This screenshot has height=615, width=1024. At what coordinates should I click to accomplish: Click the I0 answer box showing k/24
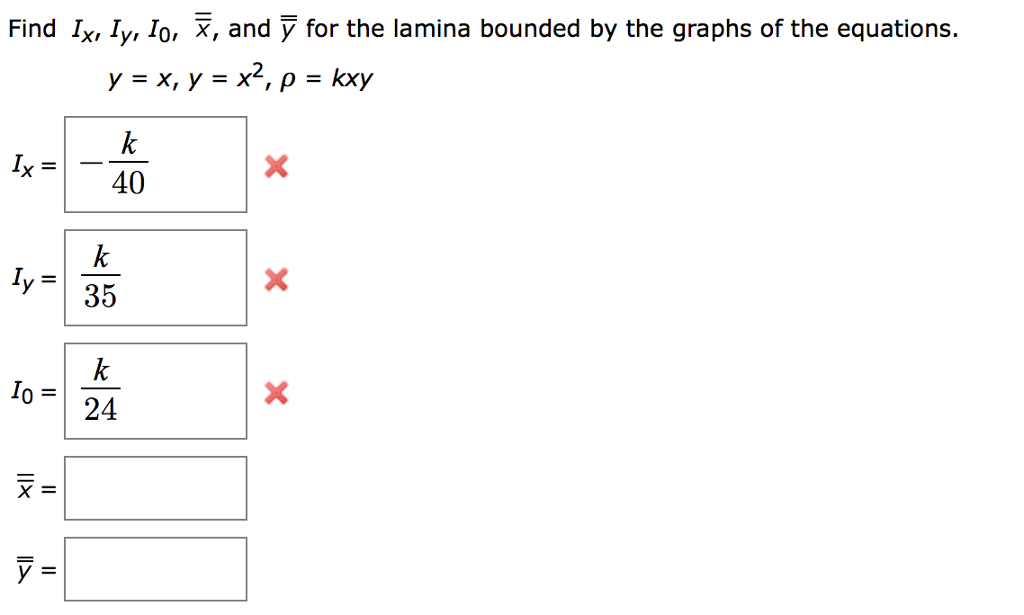155,390
